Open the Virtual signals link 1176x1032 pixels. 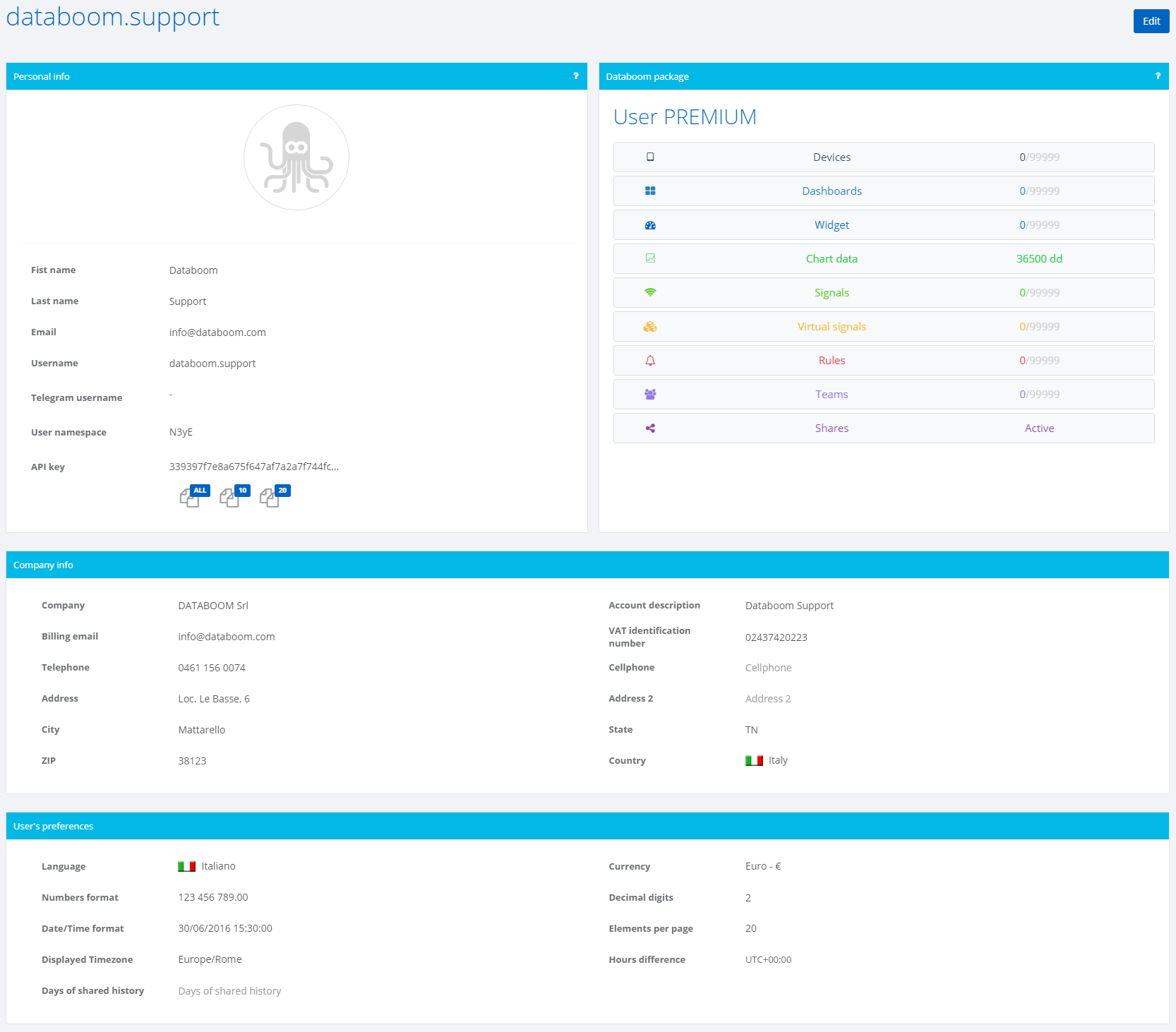tap(832, 327)
